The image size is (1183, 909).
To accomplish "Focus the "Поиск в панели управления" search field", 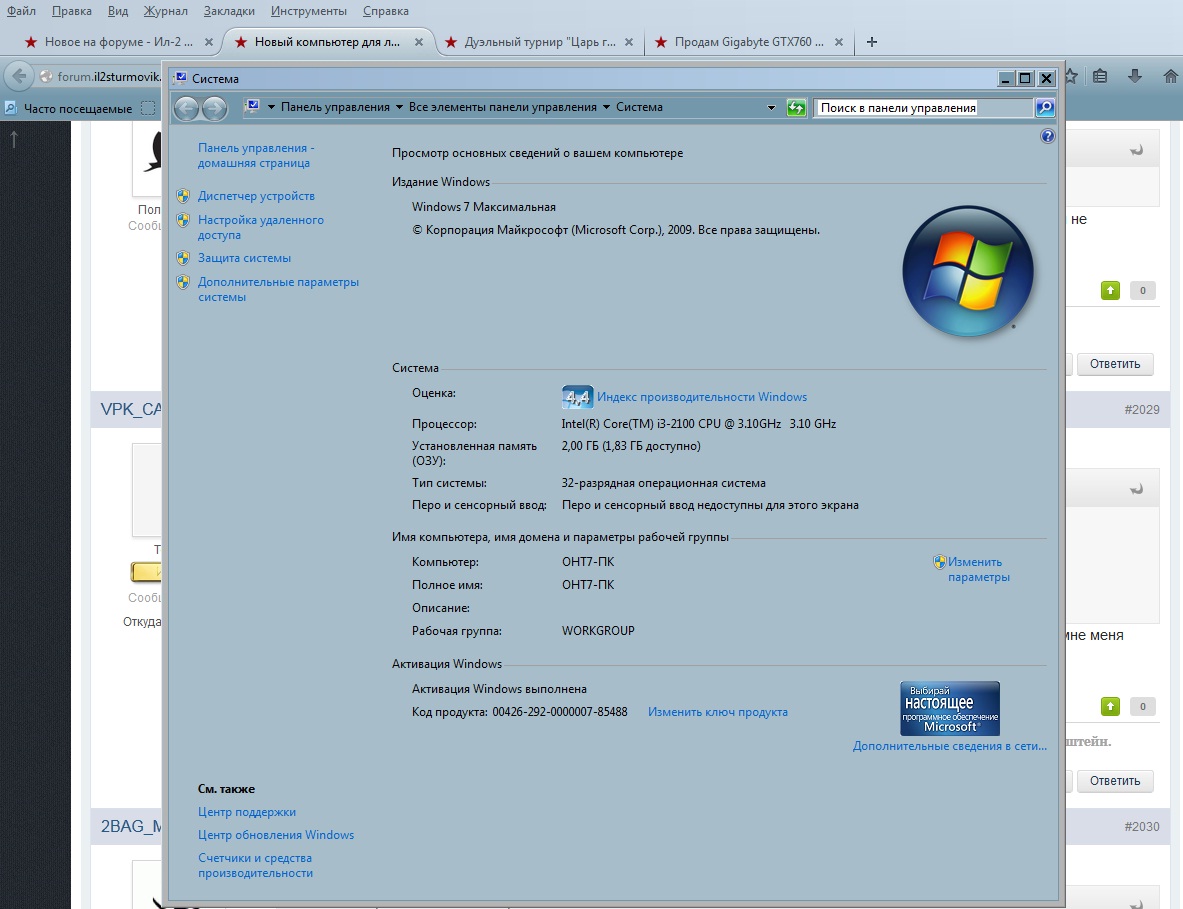I will (923, 108).
